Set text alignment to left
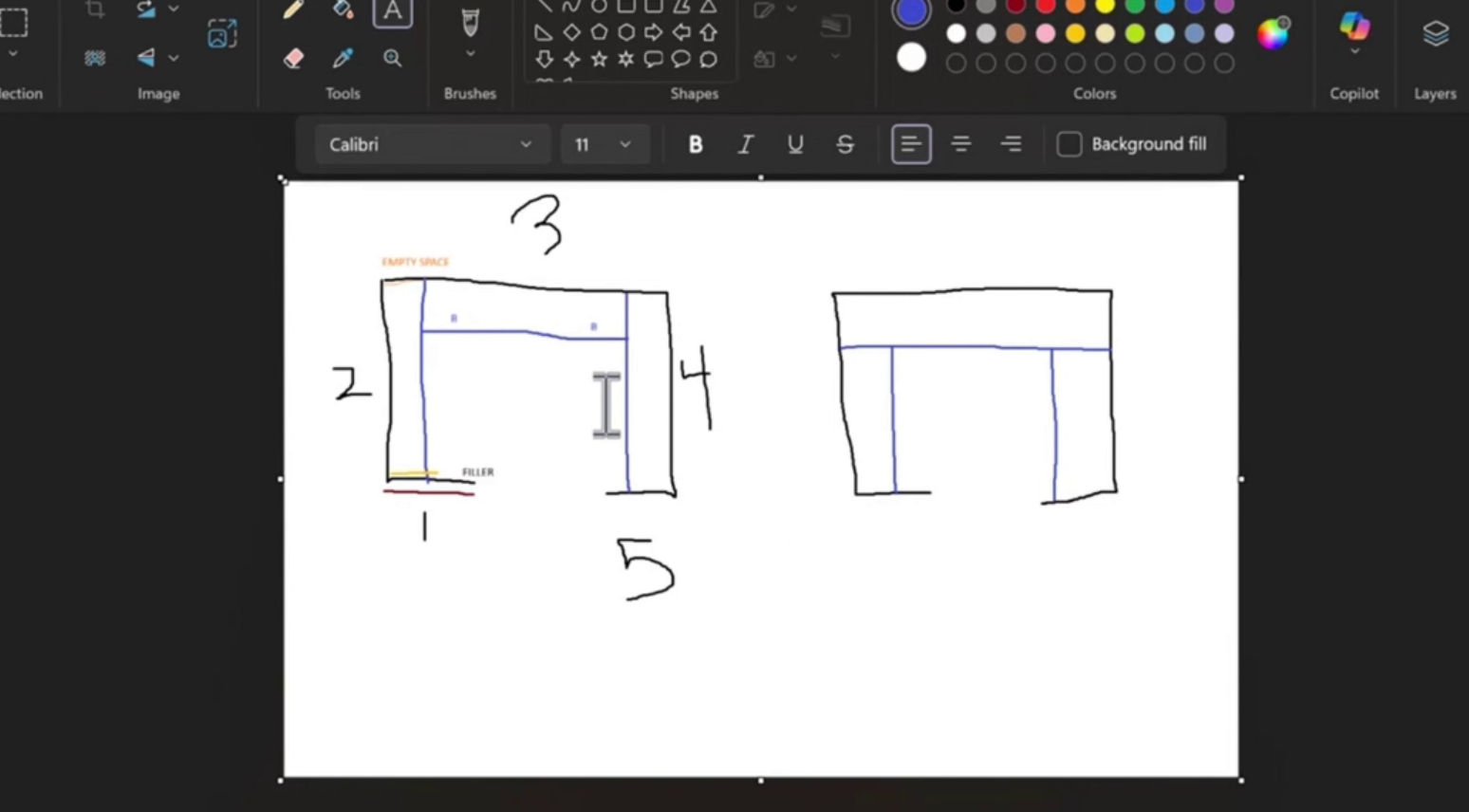Viewport: 1469px width, 812px height. (x=911, y=144)
